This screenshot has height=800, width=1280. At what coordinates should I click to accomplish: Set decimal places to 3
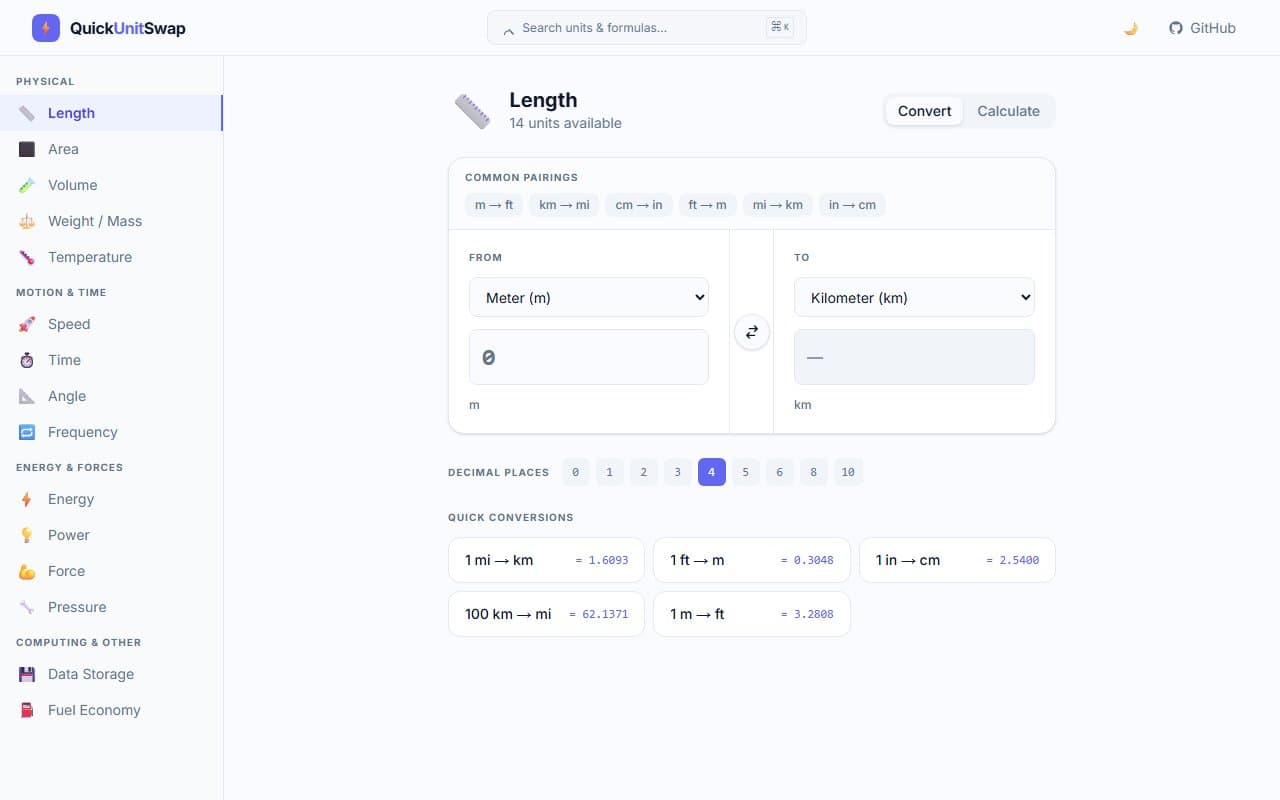[677, 472]
